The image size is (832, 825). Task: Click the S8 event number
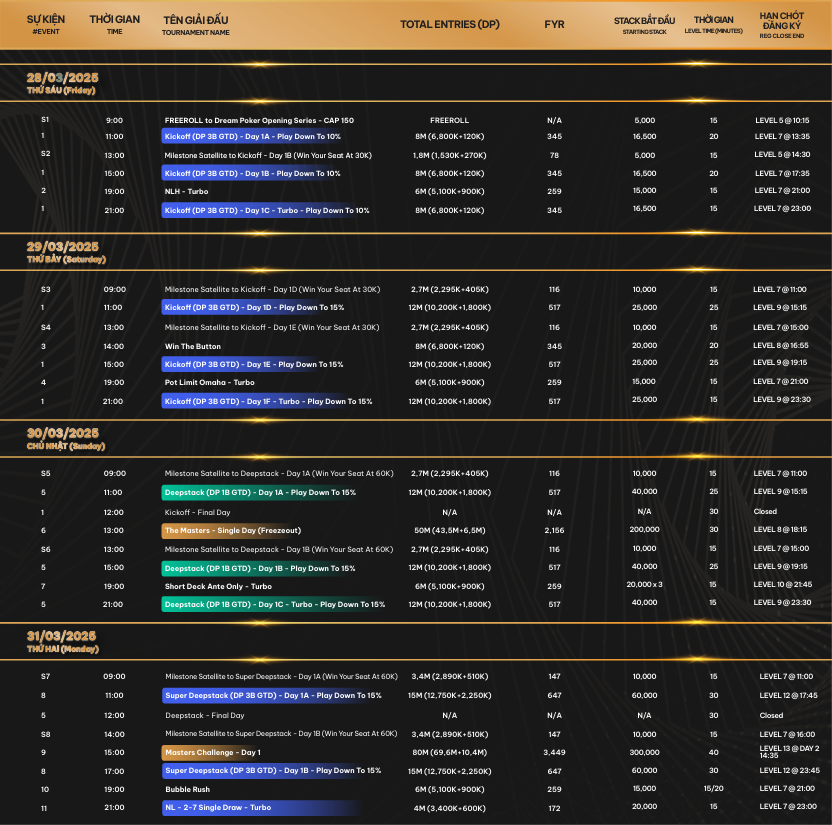point(45,734)
